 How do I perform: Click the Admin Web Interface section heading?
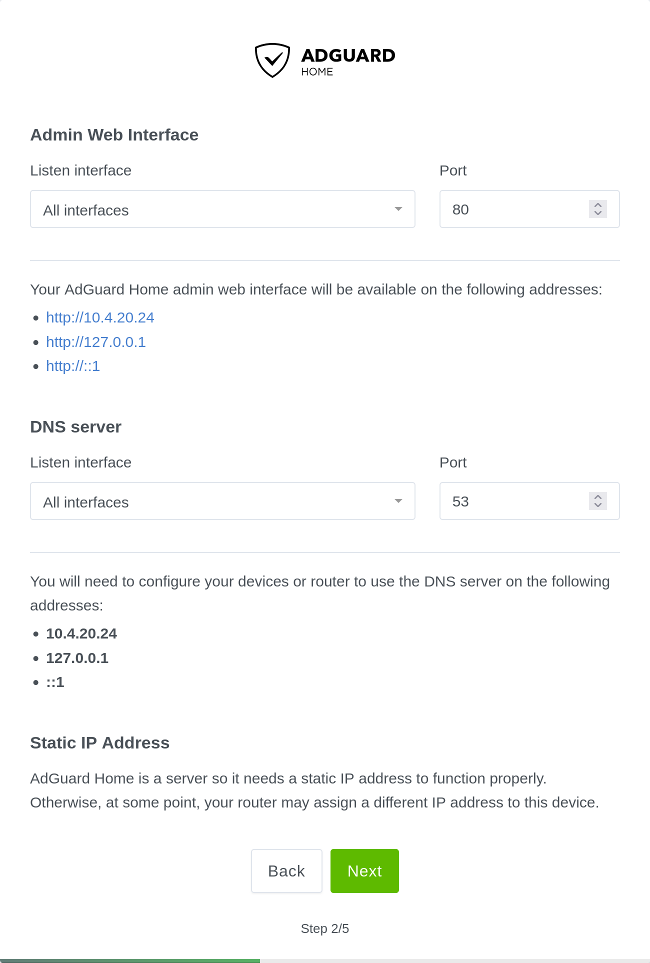point(113,134)
